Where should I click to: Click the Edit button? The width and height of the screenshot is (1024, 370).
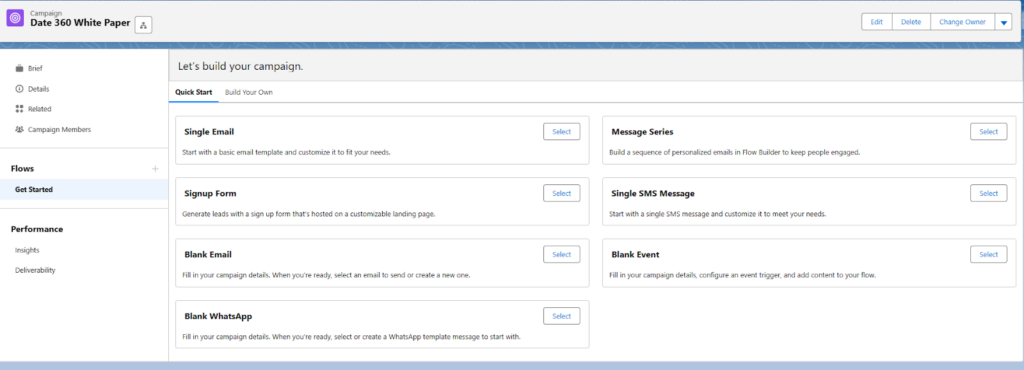tap(876, 22)
